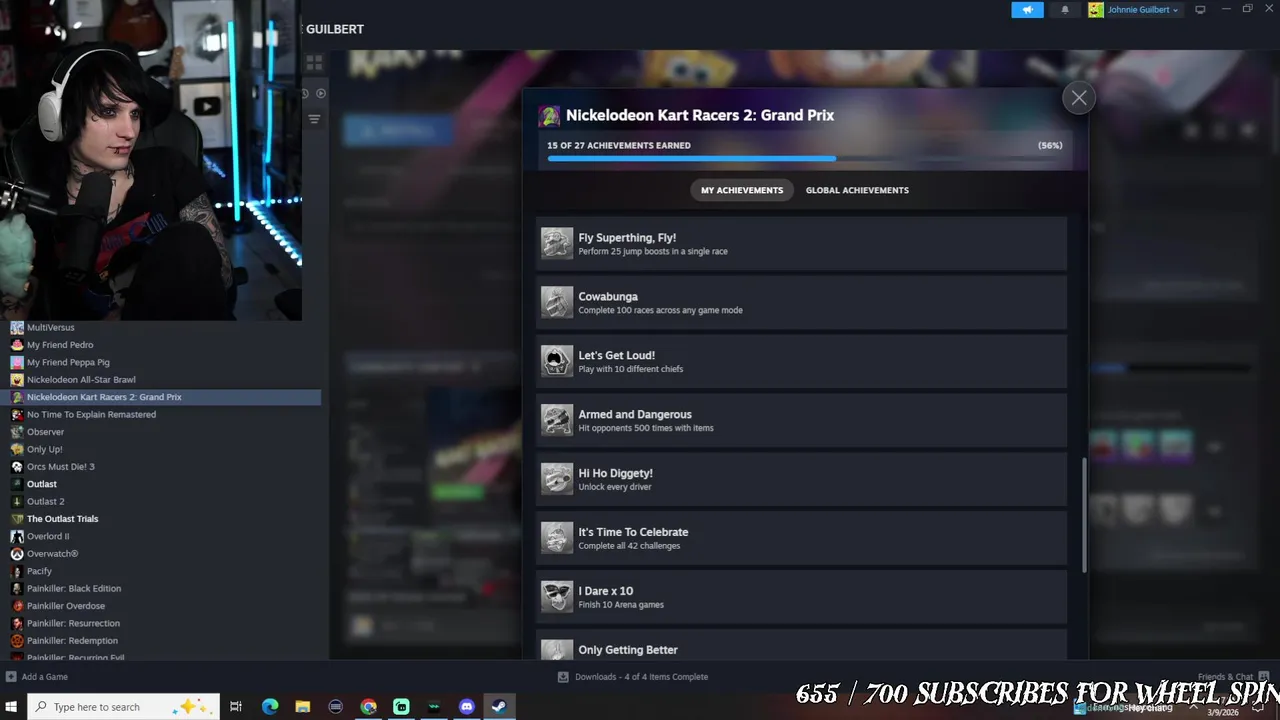Open the Windows Start menu
This screenshot has width=1280, height=720.
coord(11,707)
